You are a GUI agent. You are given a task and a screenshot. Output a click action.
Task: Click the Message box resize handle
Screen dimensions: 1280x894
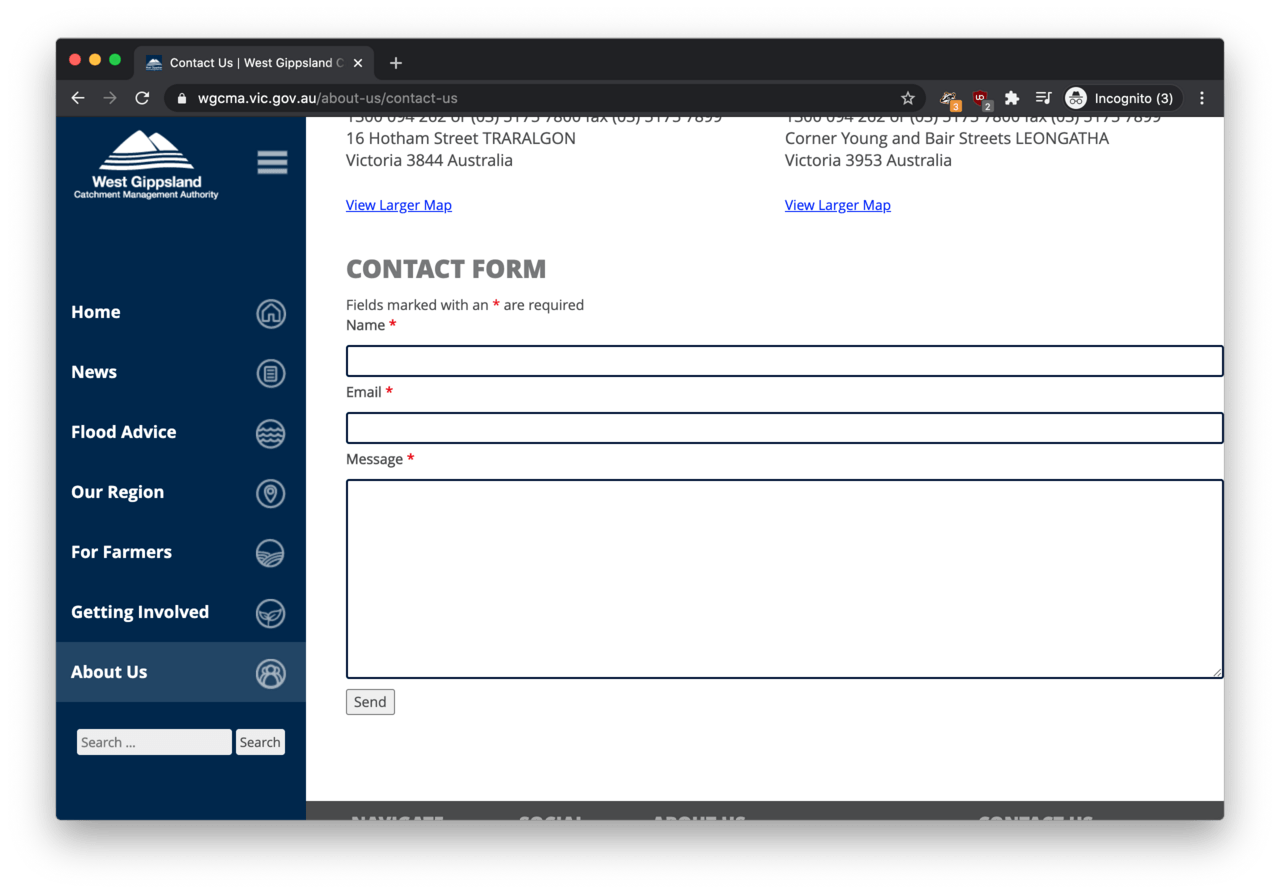point(1217,673)
